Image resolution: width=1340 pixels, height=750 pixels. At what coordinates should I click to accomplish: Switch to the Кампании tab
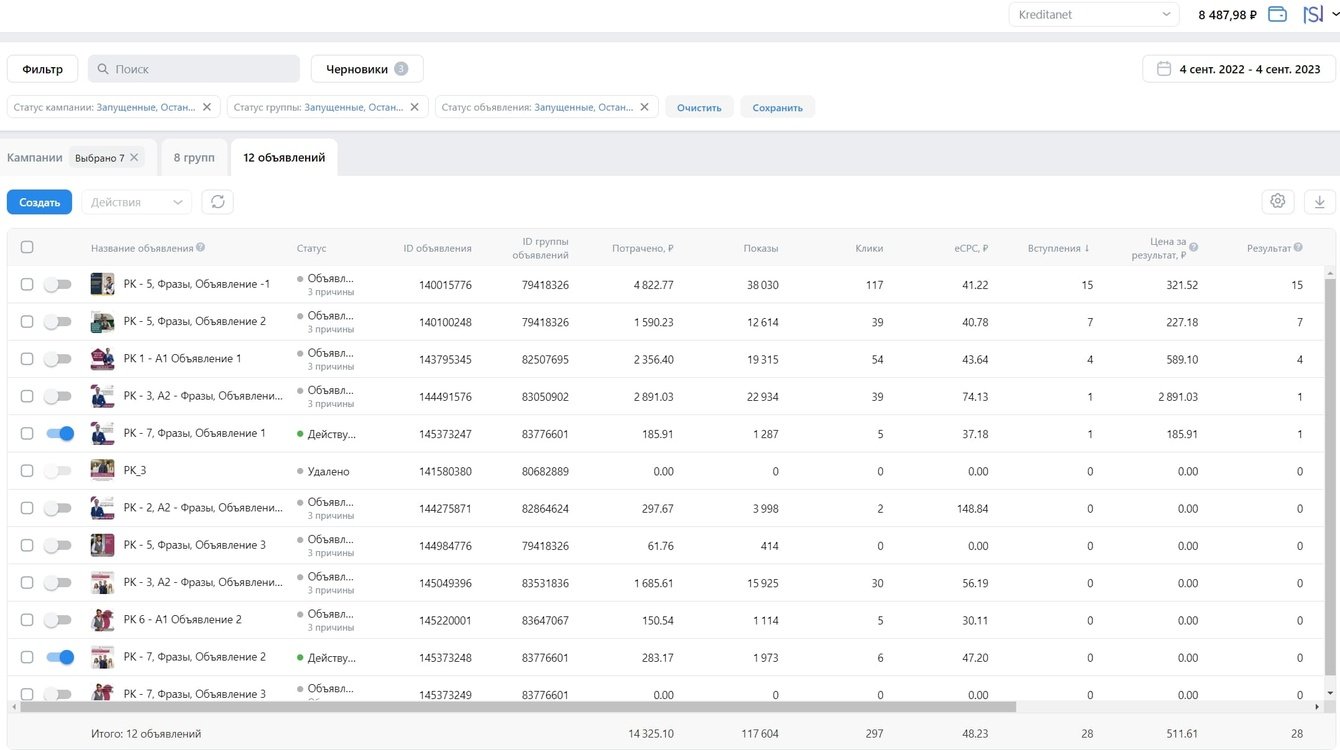[35, 158]
